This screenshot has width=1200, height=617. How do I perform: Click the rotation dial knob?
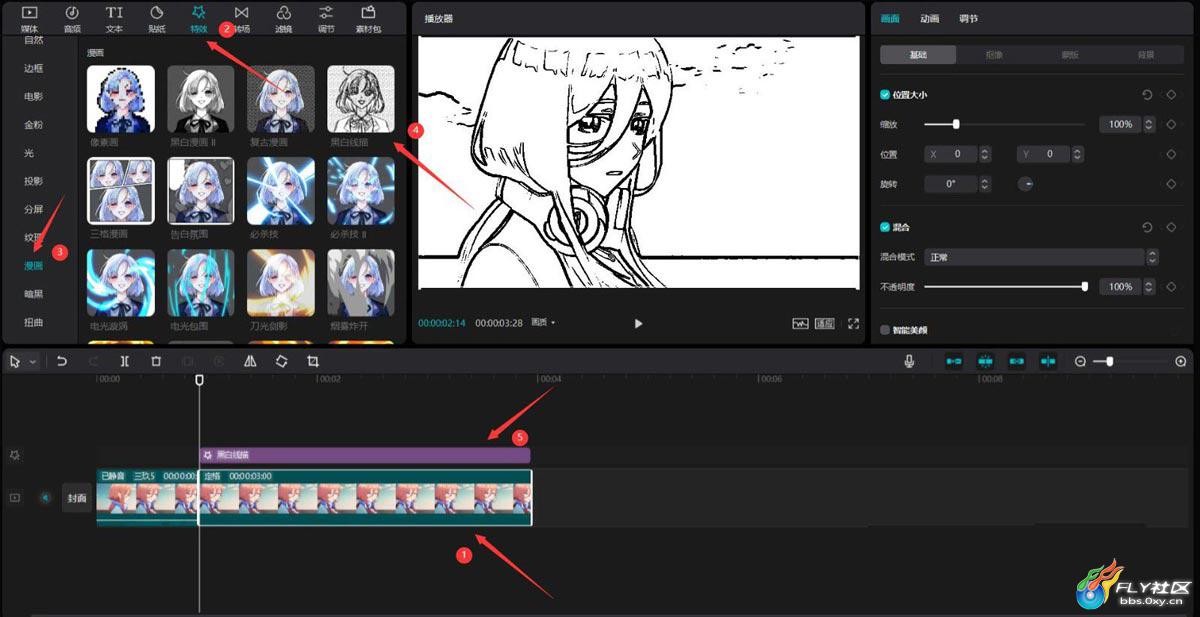(1025, 184)
